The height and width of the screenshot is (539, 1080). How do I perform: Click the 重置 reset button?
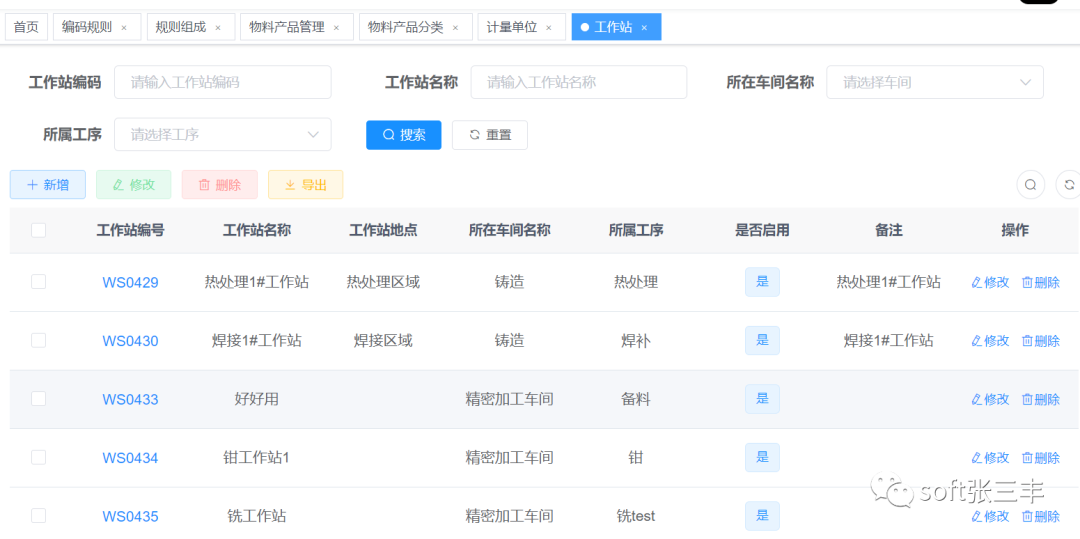(490, 135)
